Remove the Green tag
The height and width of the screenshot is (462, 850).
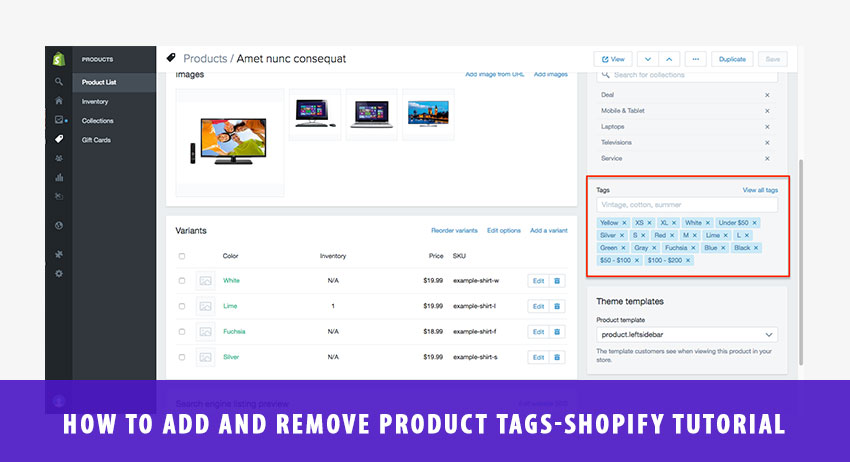tap(623, 248)
